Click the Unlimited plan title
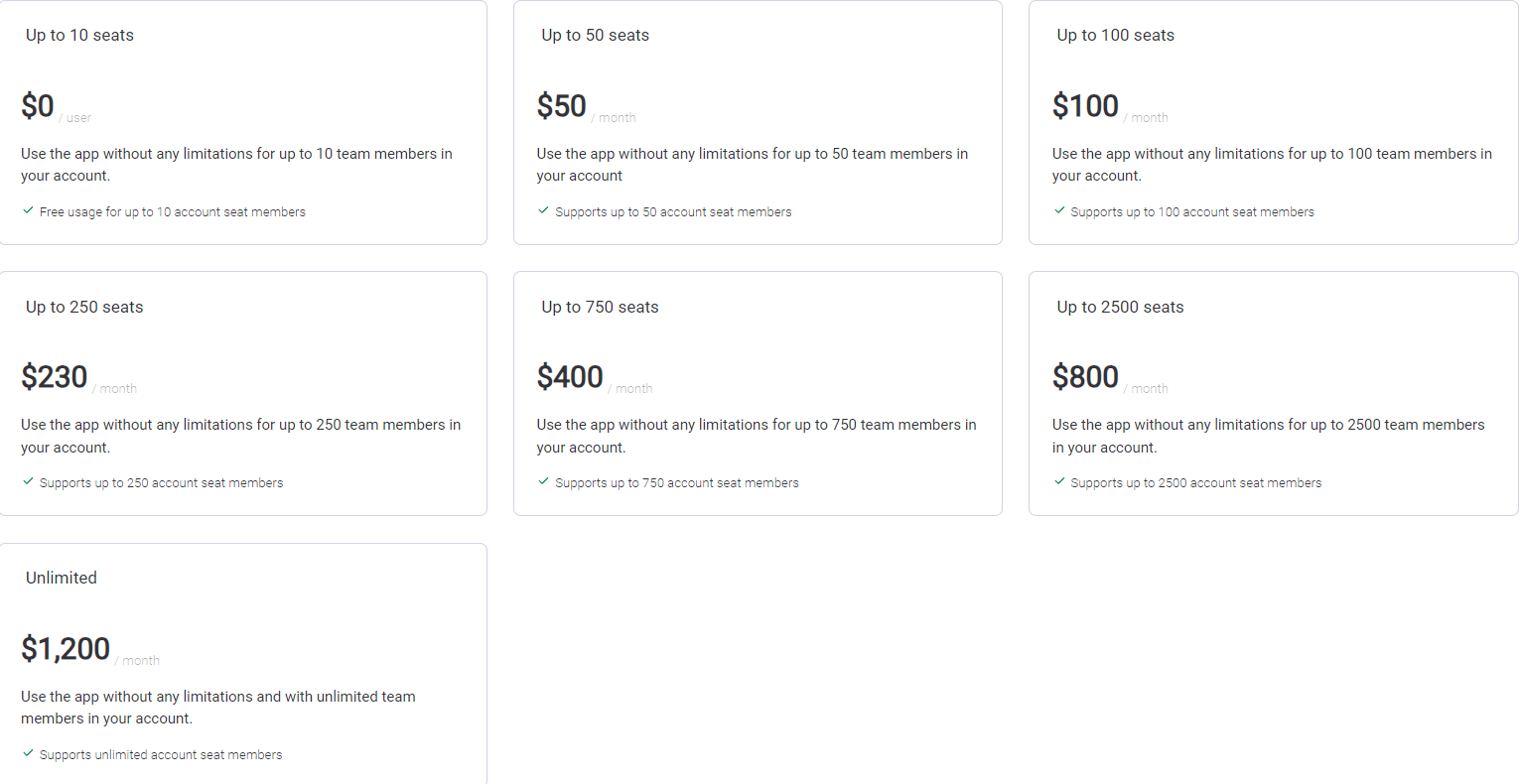The width and height of the screenshot is (1520, 784). click(x=62, y=579)
